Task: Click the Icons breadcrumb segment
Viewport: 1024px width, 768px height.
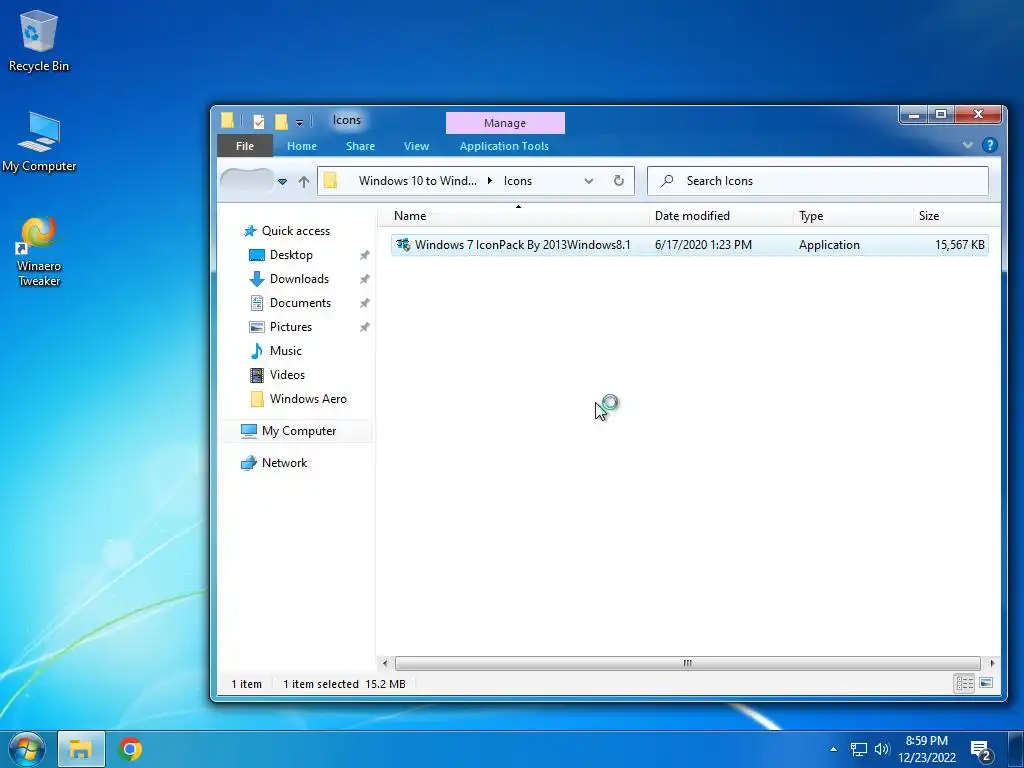Action: pyautogui.click(x=518, y=181)
